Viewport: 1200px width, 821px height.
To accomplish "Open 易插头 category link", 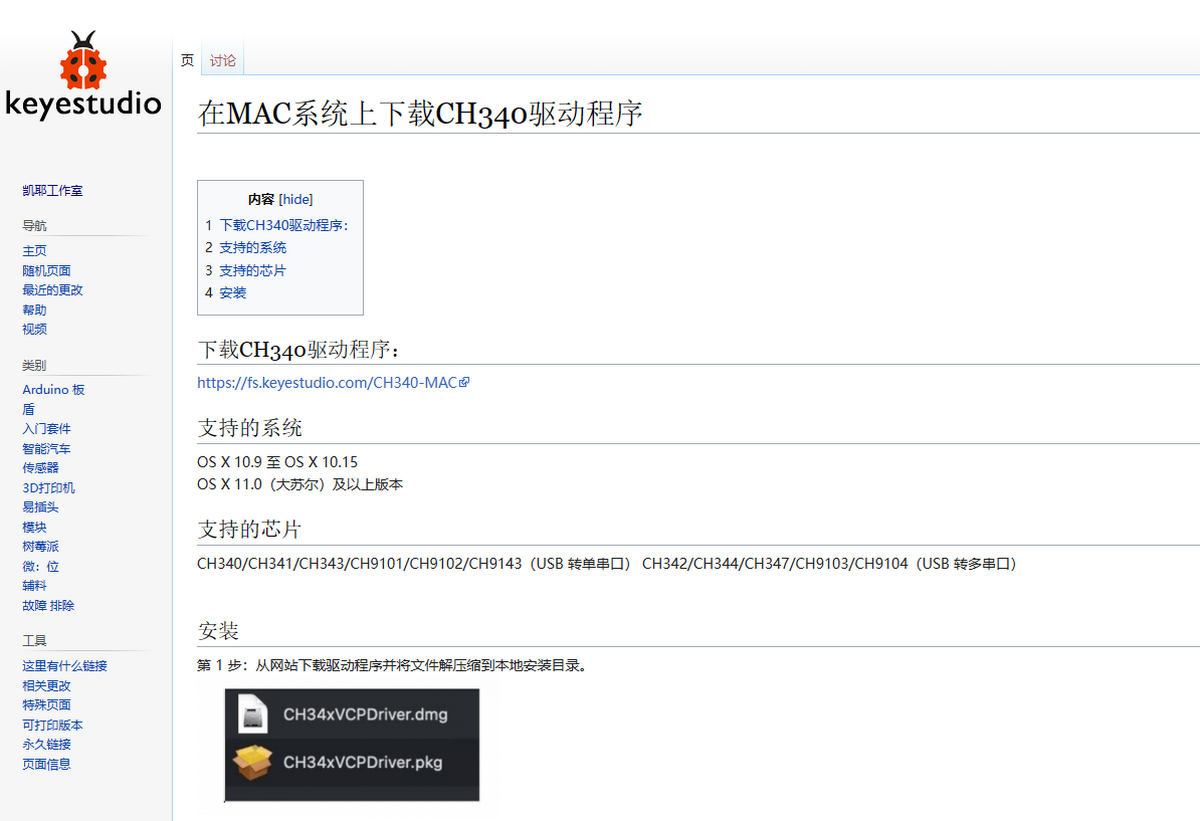I will 41,507.
